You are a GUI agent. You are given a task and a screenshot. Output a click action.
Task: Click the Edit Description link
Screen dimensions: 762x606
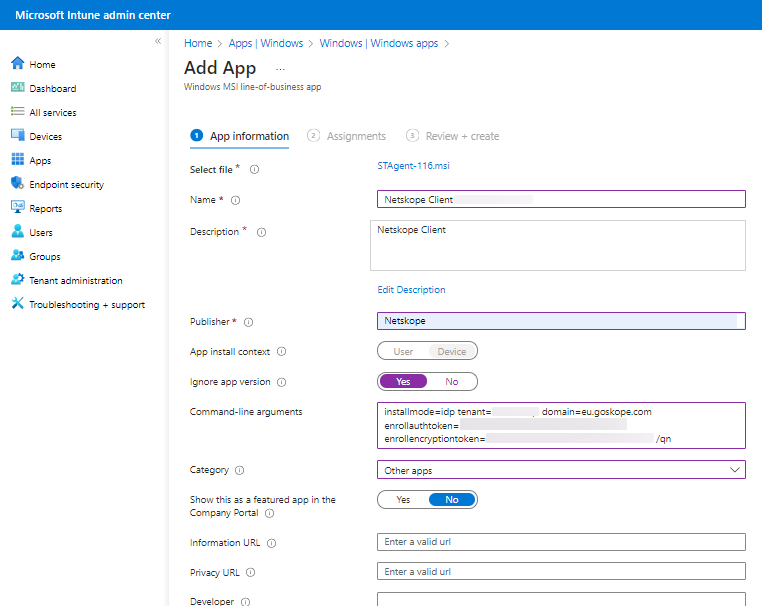(411, 290)
